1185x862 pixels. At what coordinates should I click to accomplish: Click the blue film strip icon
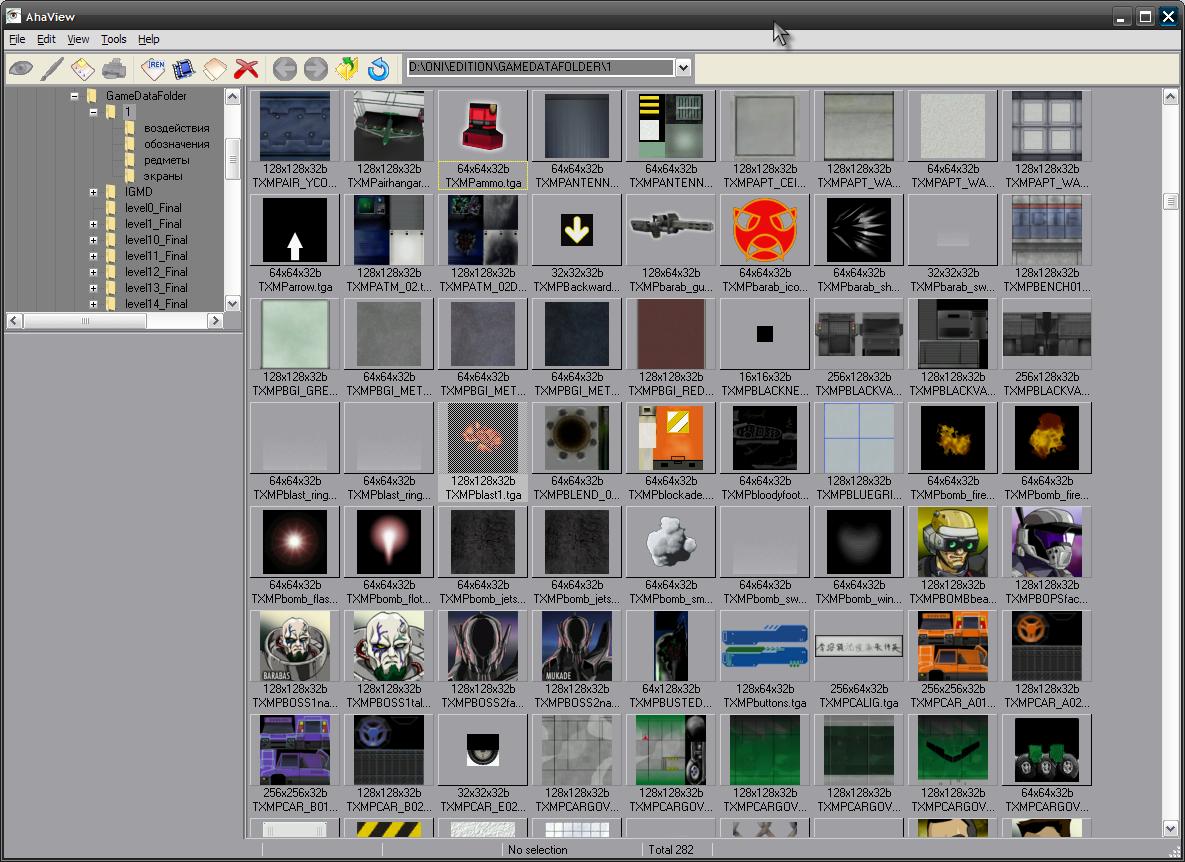[183, 69]
